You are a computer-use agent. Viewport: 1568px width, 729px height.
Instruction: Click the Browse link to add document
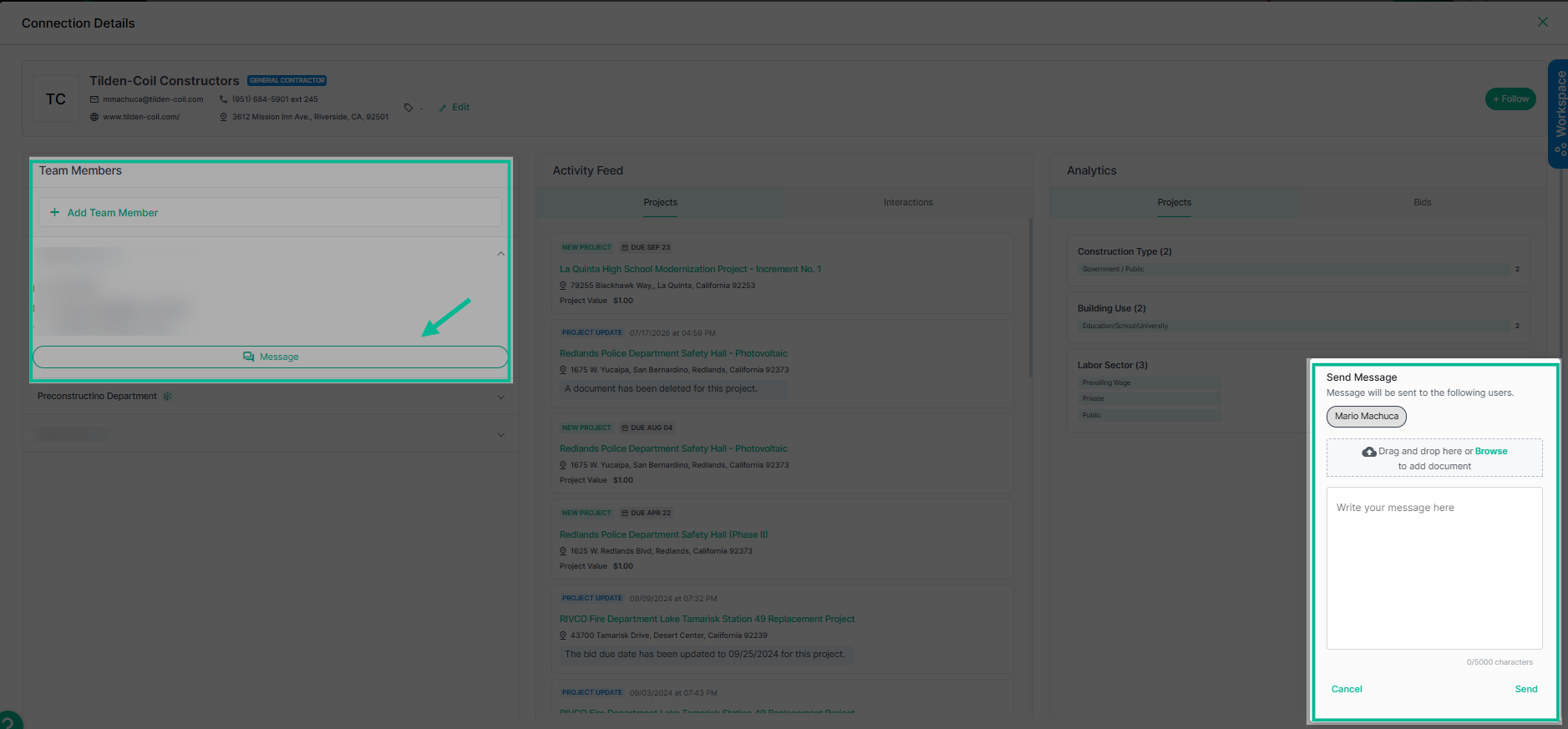pyautogui.click(x=1490, y=451)
